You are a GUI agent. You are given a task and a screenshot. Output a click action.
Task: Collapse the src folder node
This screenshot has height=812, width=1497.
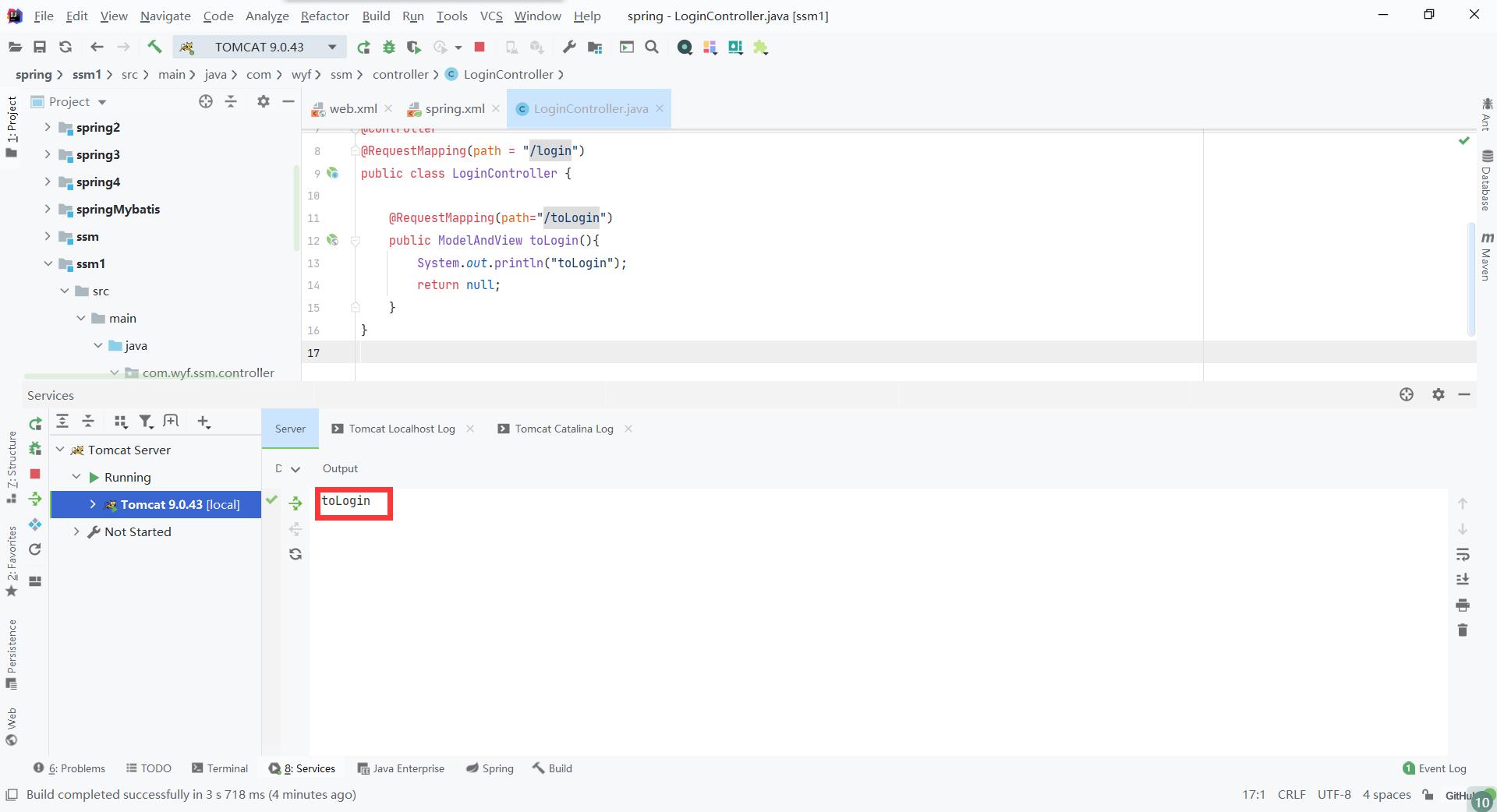click(65, 291)
